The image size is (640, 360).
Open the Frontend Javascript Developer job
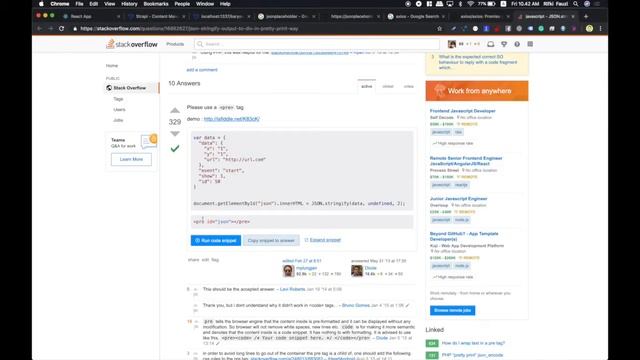pos(462,111)
